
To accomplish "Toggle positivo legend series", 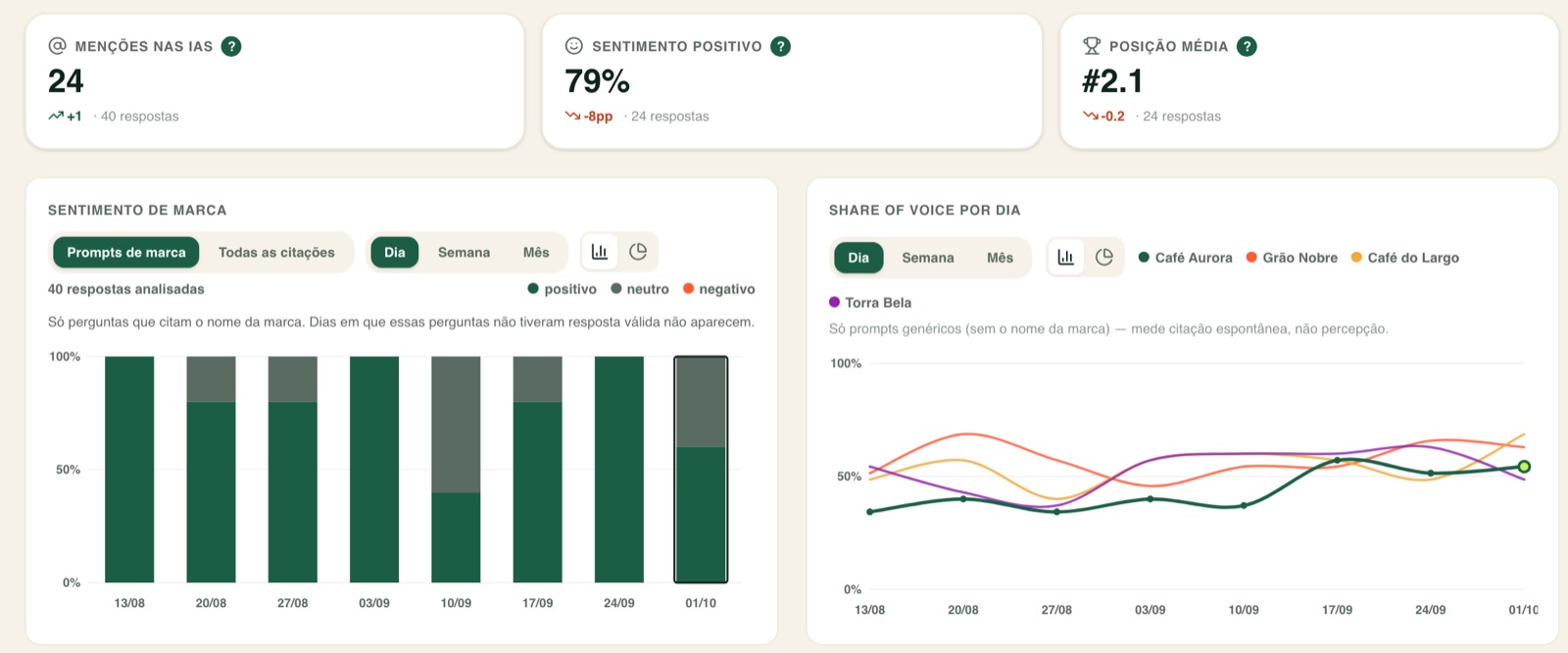I will click(562, 289).
